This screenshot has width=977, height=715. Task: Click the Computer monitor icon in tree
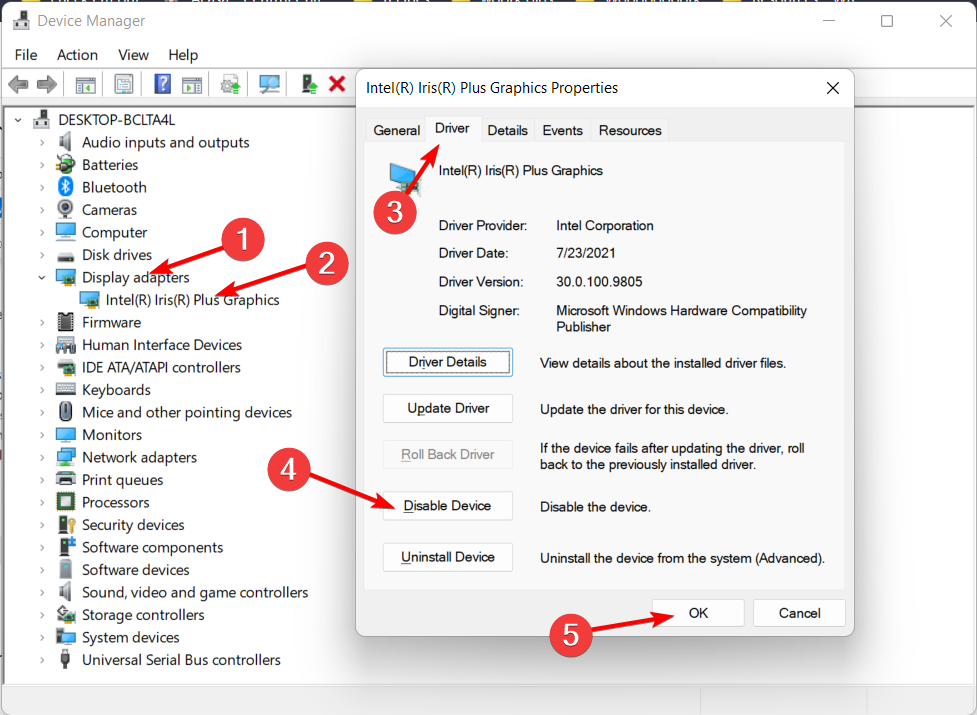[x=65, y=232]
